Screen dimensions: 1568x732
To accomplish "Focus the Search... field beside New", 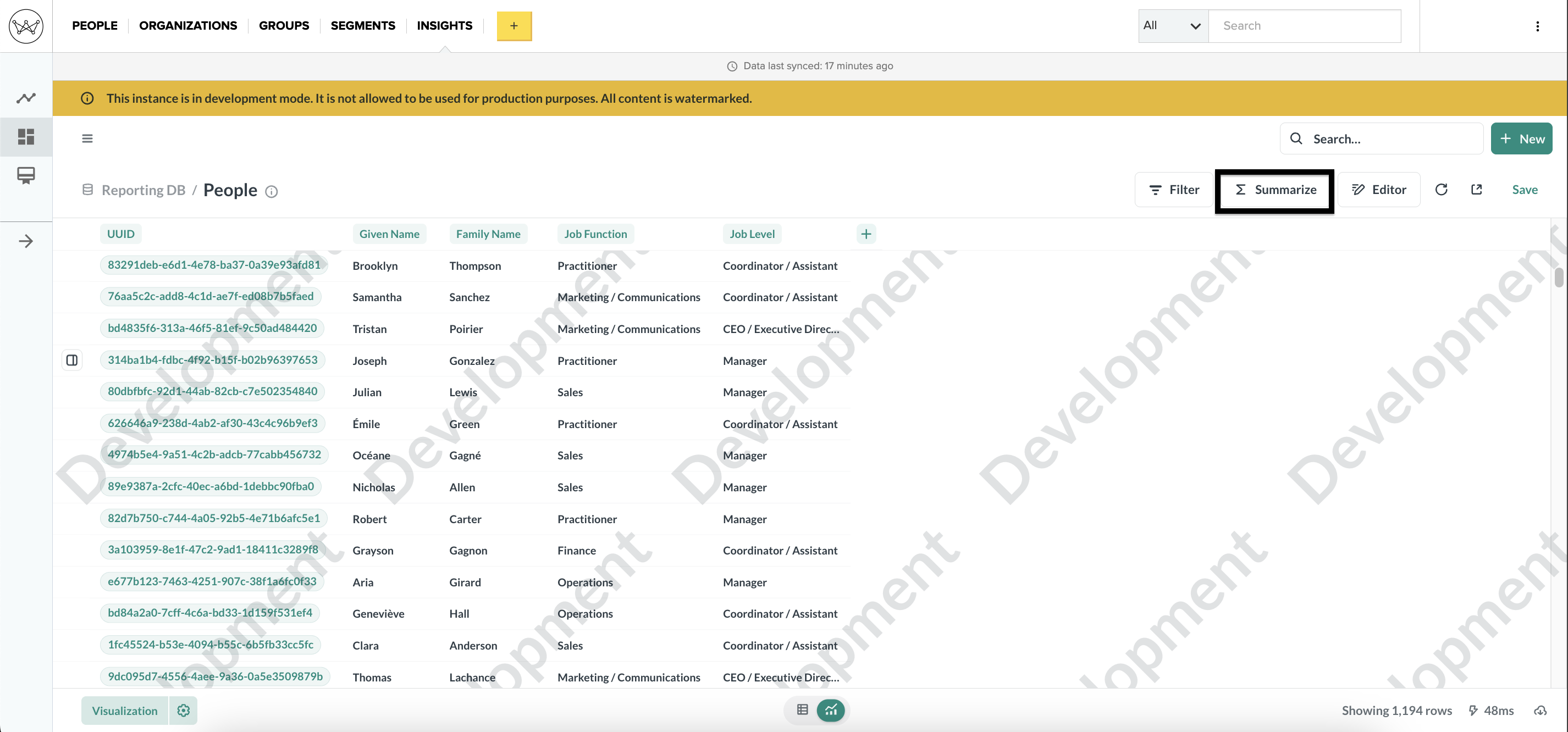I will pyautogui.click(x=1382, y=138).
